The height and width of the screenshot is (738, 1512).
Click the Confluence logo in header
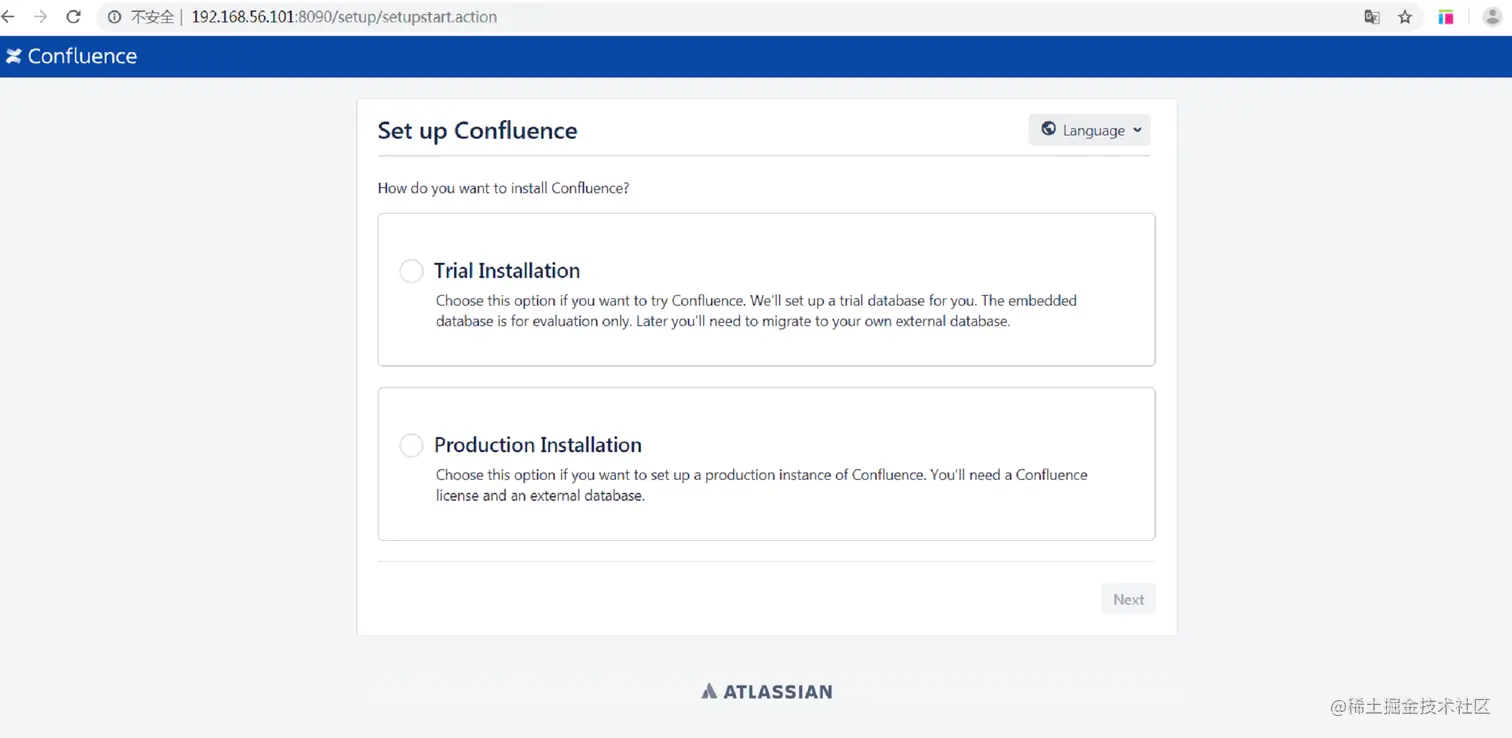[x=71, y=56]
